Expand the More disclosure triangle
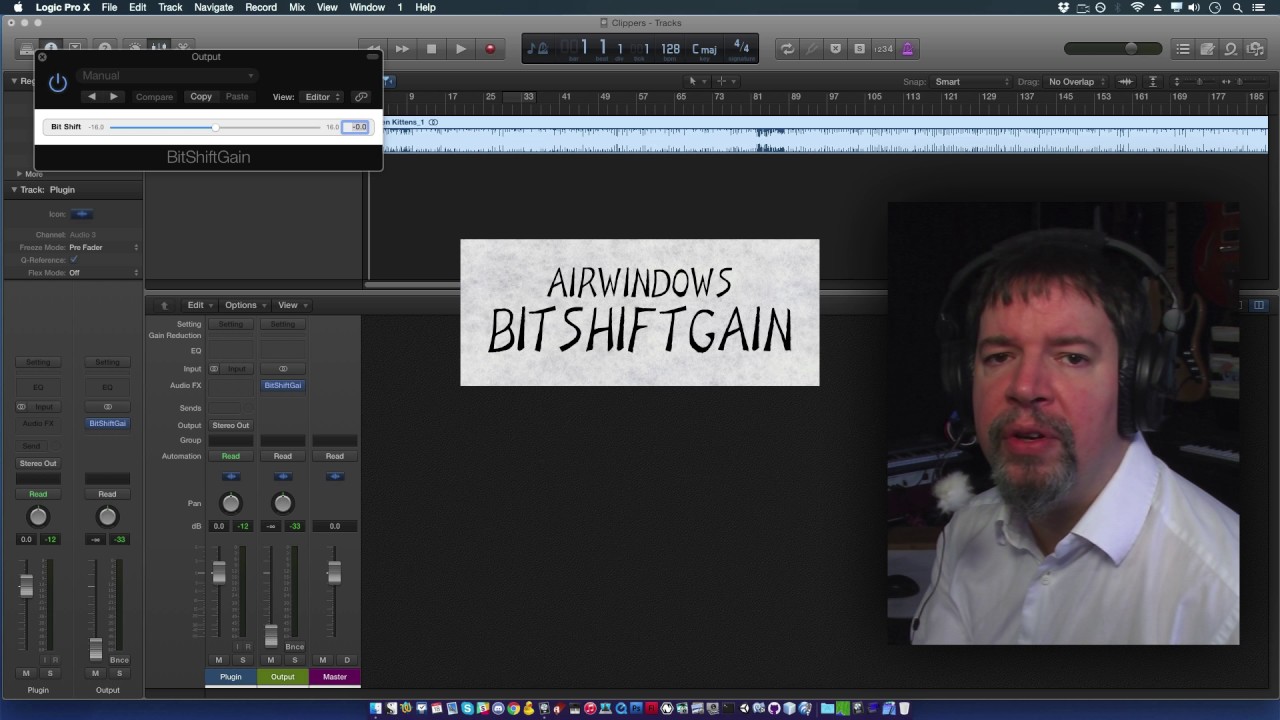 point(19,174)
